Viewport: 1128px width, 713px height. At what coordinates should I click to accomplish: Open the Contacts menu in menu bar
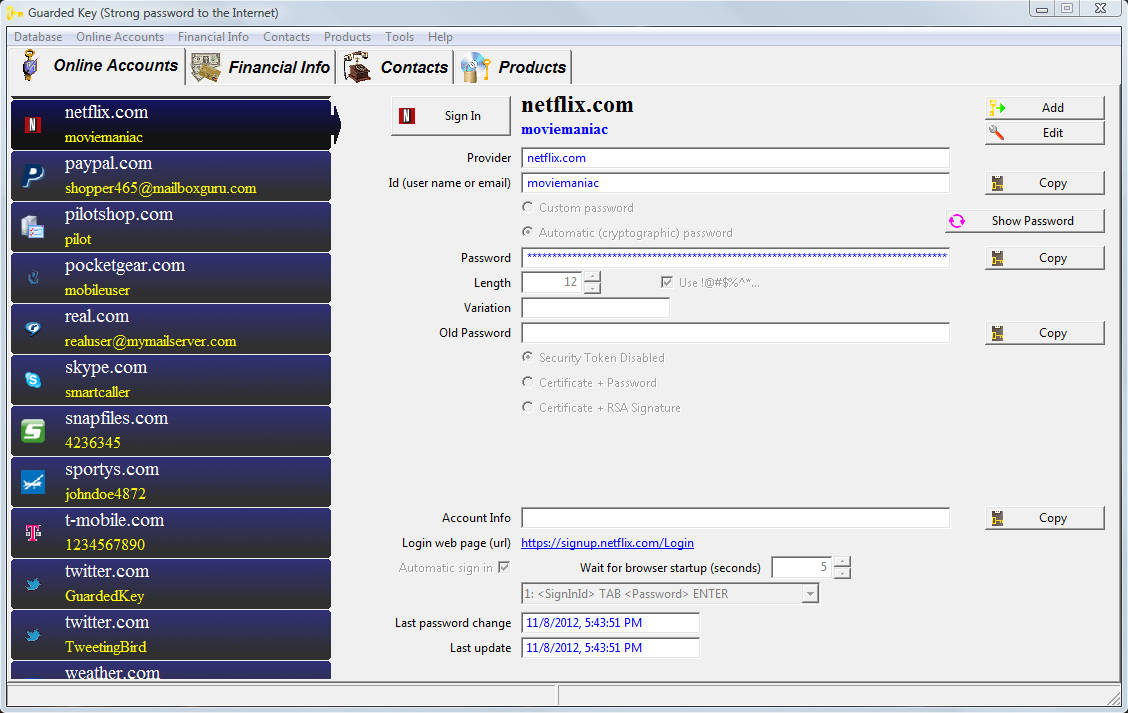tap(286, 37)
